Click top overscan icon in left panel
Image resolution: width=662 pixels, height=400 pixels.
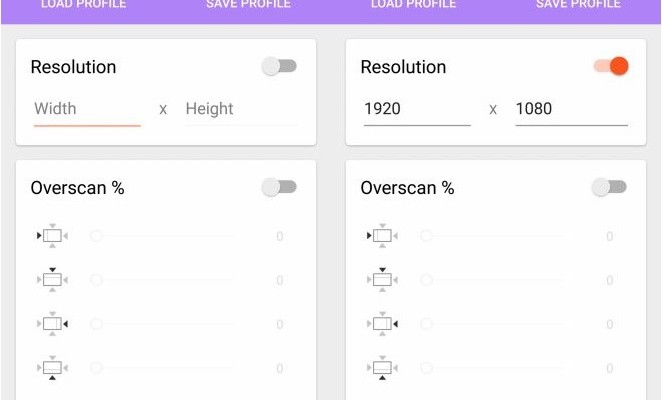click(52, 280)
